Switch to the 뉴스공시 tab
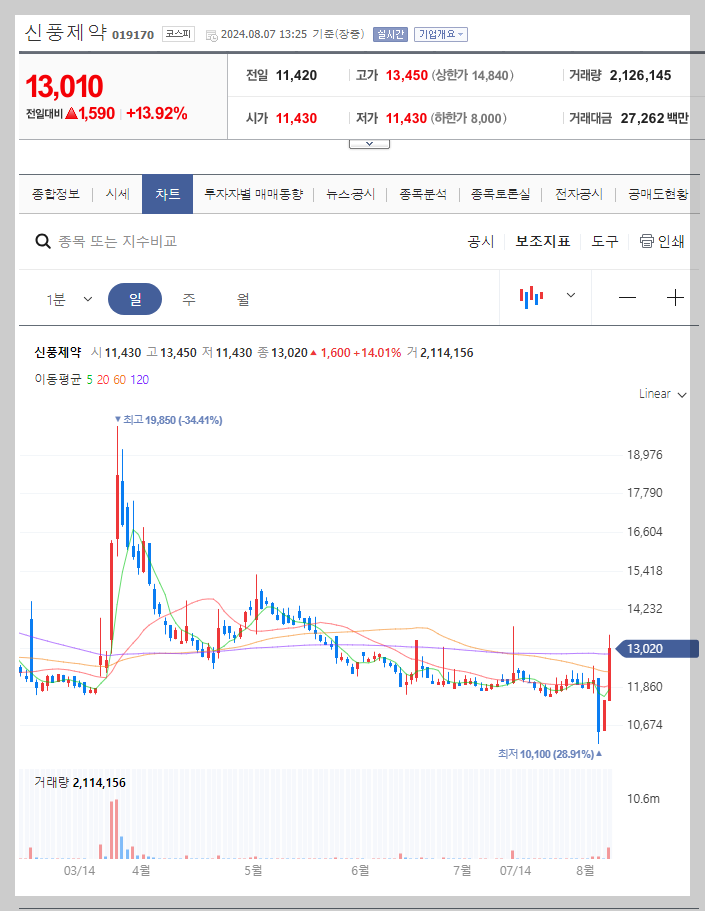The height and width of the screenshot is (911, 705). 349,194
